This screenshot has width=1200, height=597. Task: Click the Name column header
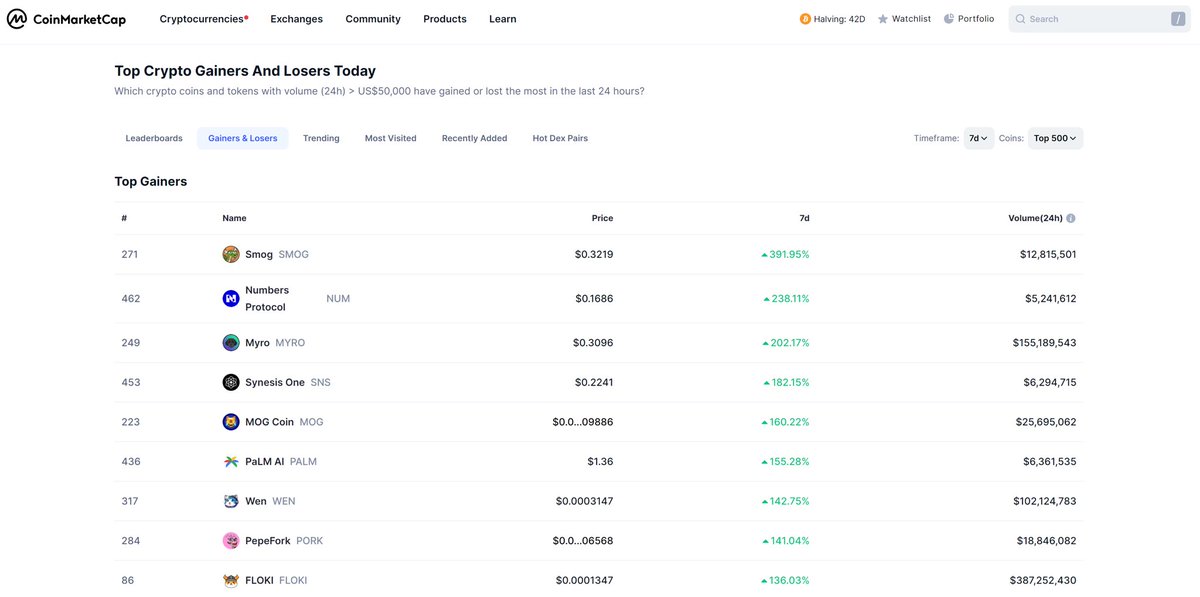click(234, 218)
